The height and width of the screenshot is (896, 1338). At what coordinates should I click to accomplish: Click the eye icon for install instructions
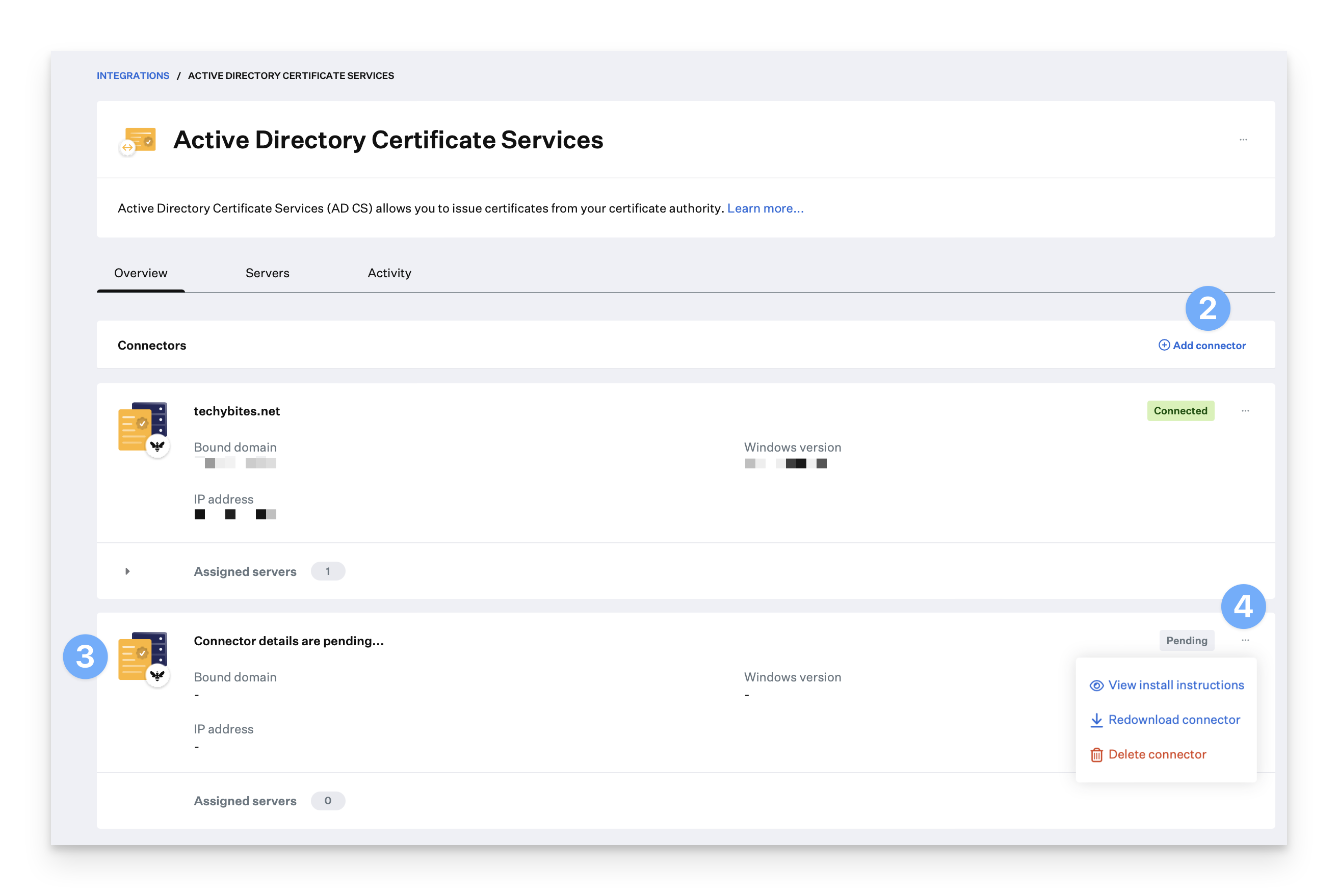tap(1096, 686)
